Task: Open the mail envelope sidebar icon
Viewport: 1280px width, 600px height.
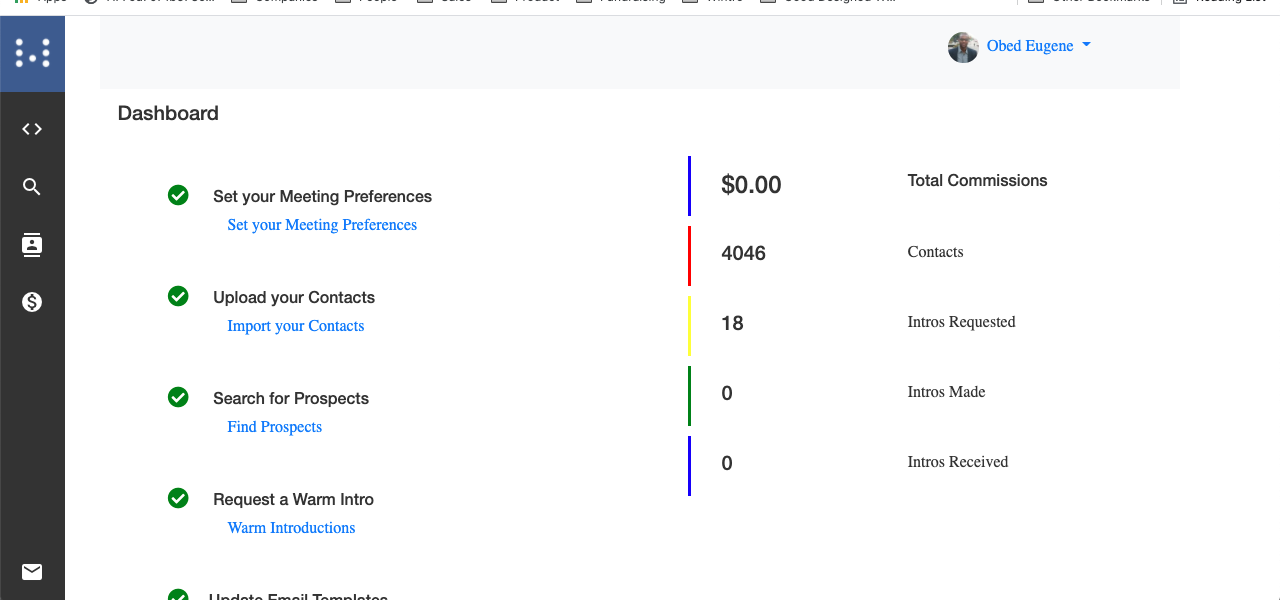Action: pyautogui.click(x=32, y=572)
